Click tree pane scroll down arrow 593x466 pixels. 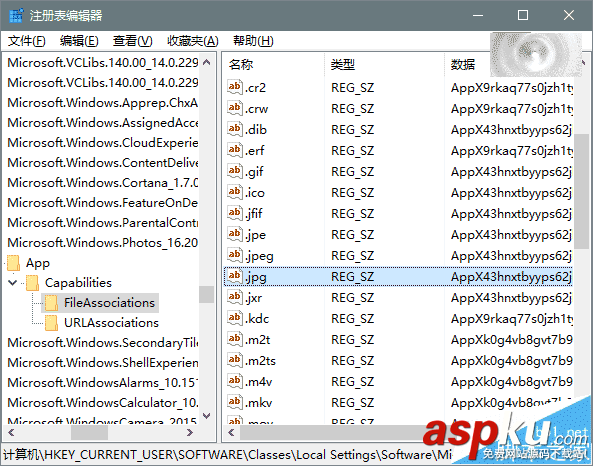click(206, 416)
